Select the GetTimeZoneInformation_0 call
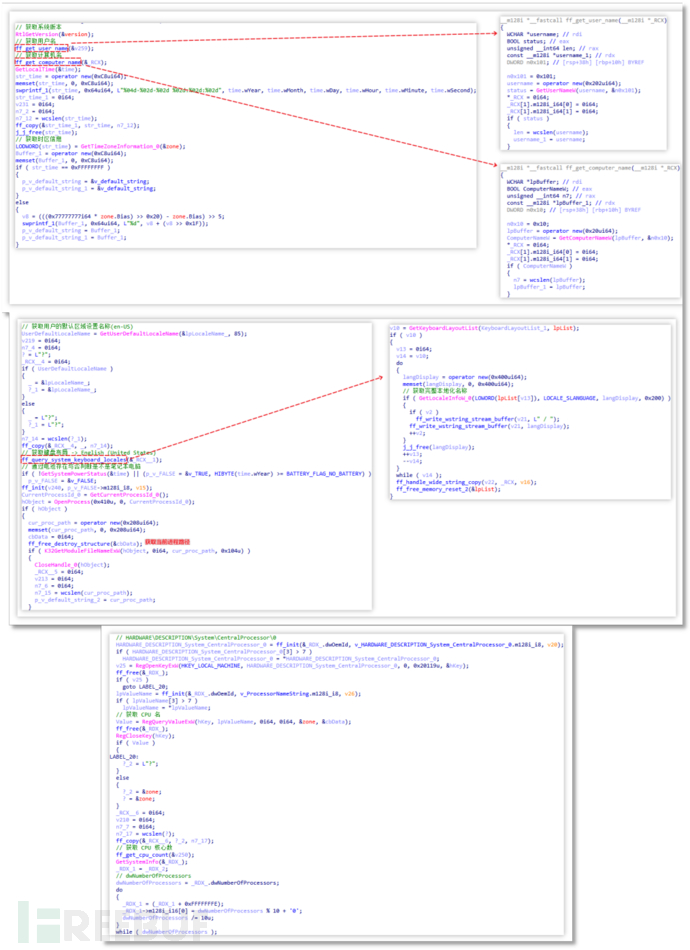The image size is (690, 950). click(113, 146)
